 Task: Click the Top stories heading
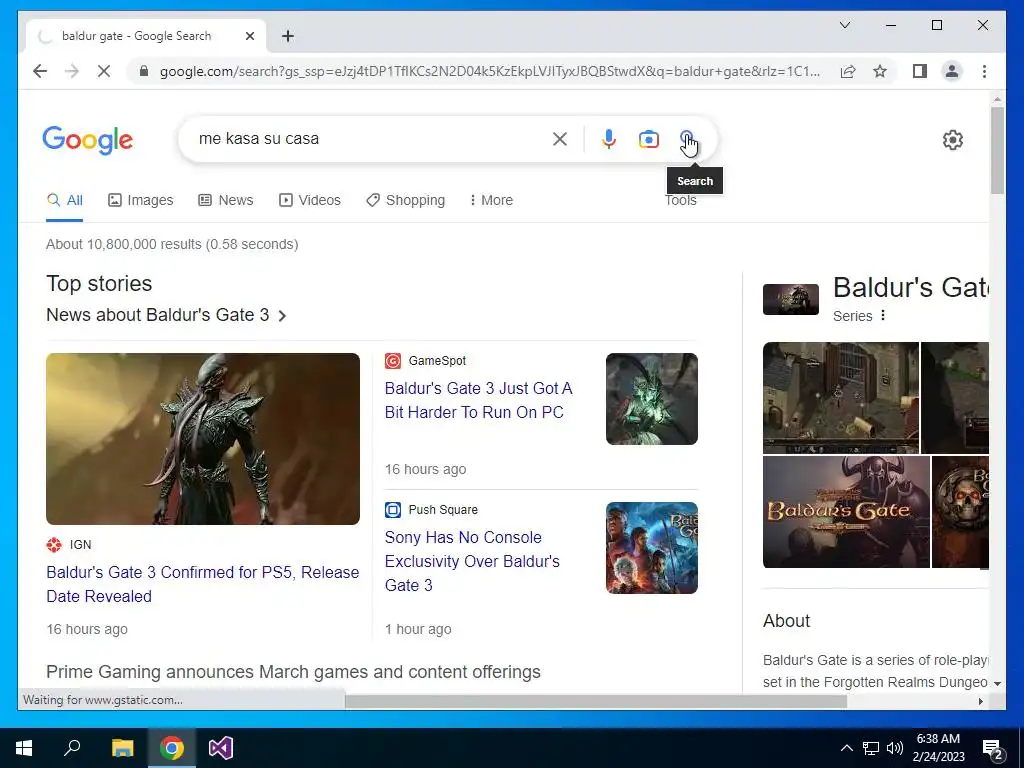pyautogui.click(x=99, y=283)
